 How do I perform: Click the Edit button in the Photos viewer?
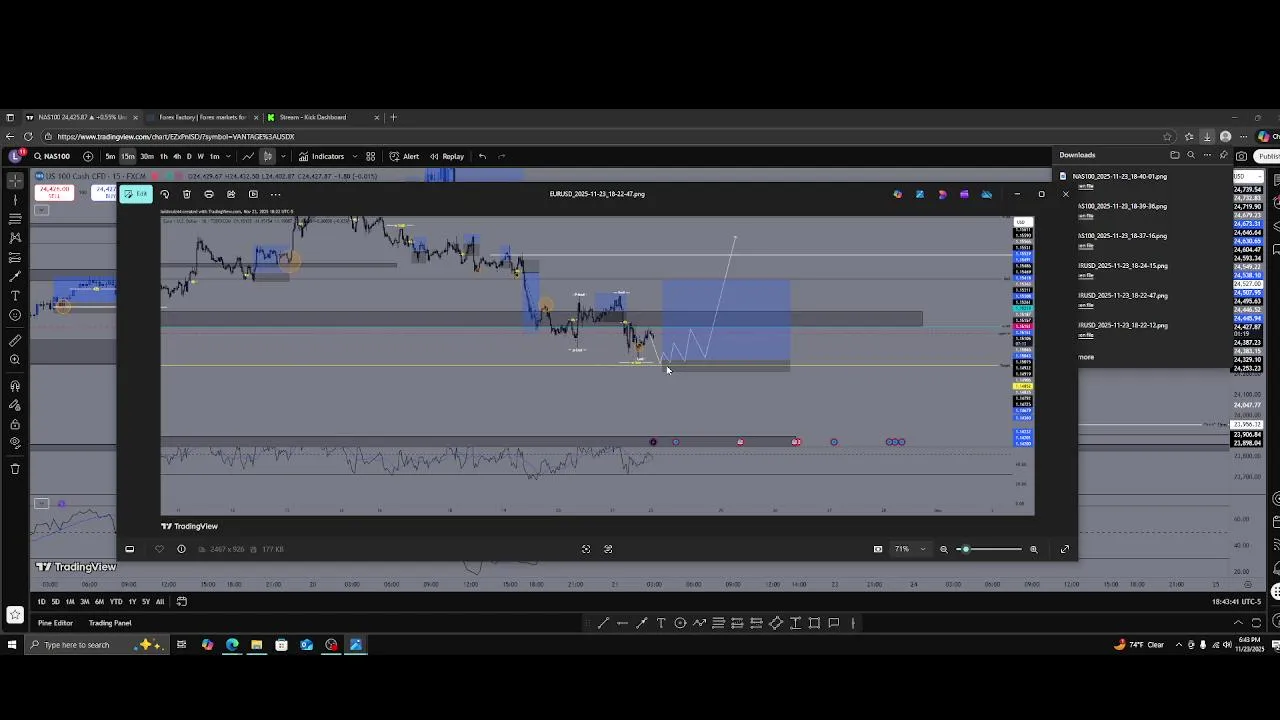tap(136, 194)
